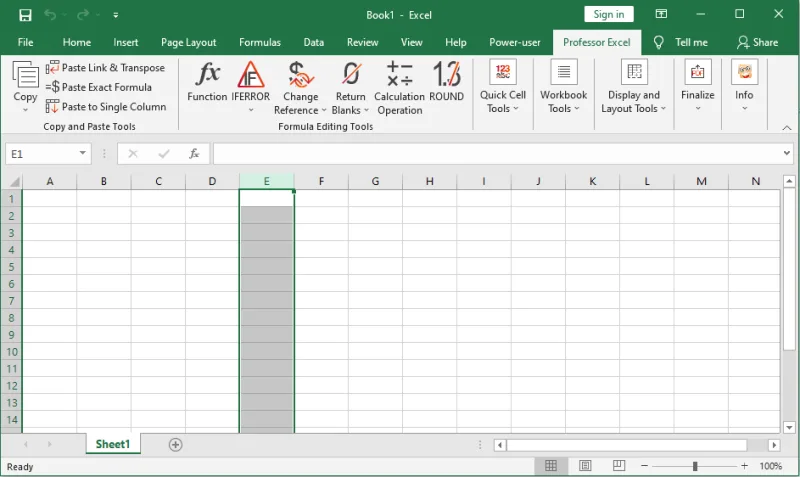Open the Formulas tab
800x477 pixels.
pos(260,42)
